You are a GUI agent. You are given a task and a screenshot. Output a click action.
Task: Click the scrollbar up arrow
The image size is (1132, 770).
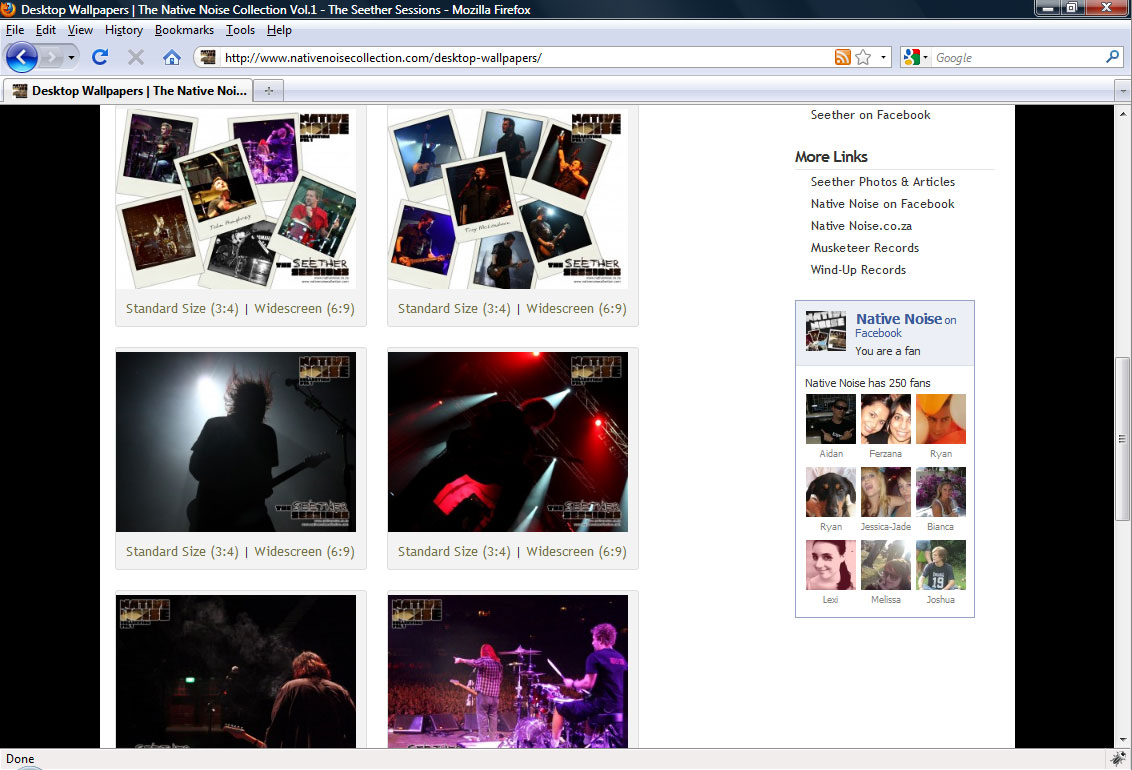point(1122,114)
